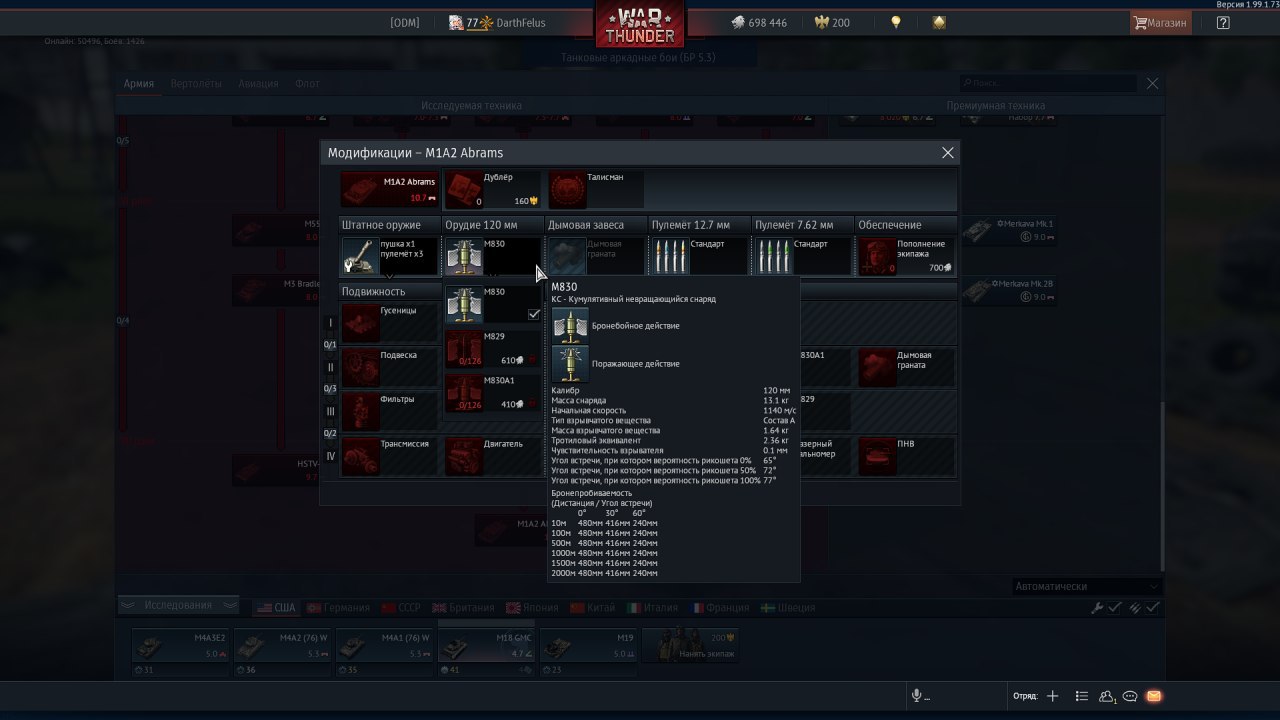1280x720 pixels.
Task: Switch to the Армия tab
Action: [139, 84]
